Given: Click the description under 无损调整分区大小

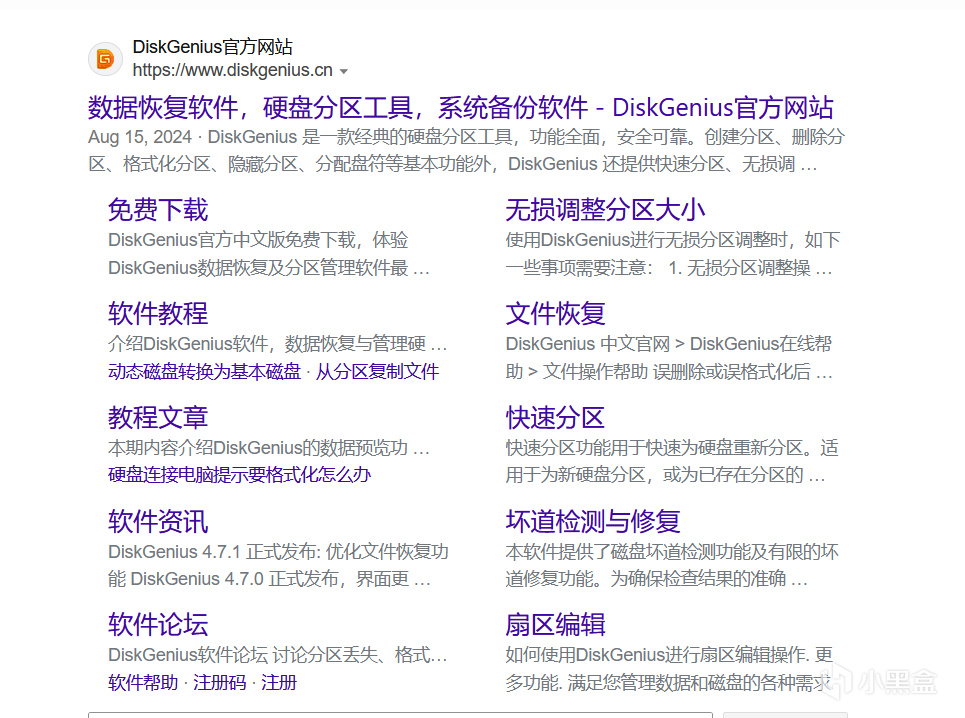Looking at the screenshot, I should point(673,253).
